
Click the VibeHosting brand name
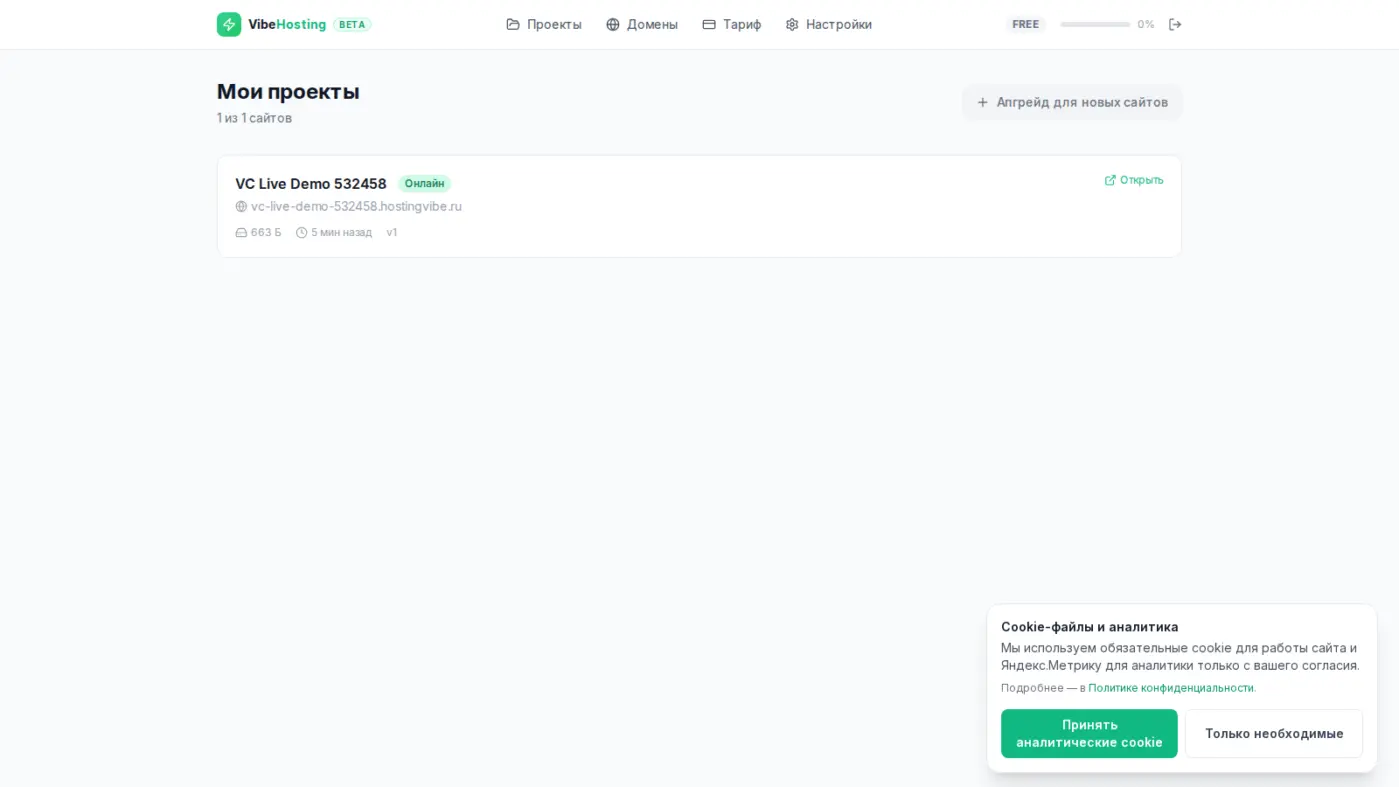(x=287, y=24)
